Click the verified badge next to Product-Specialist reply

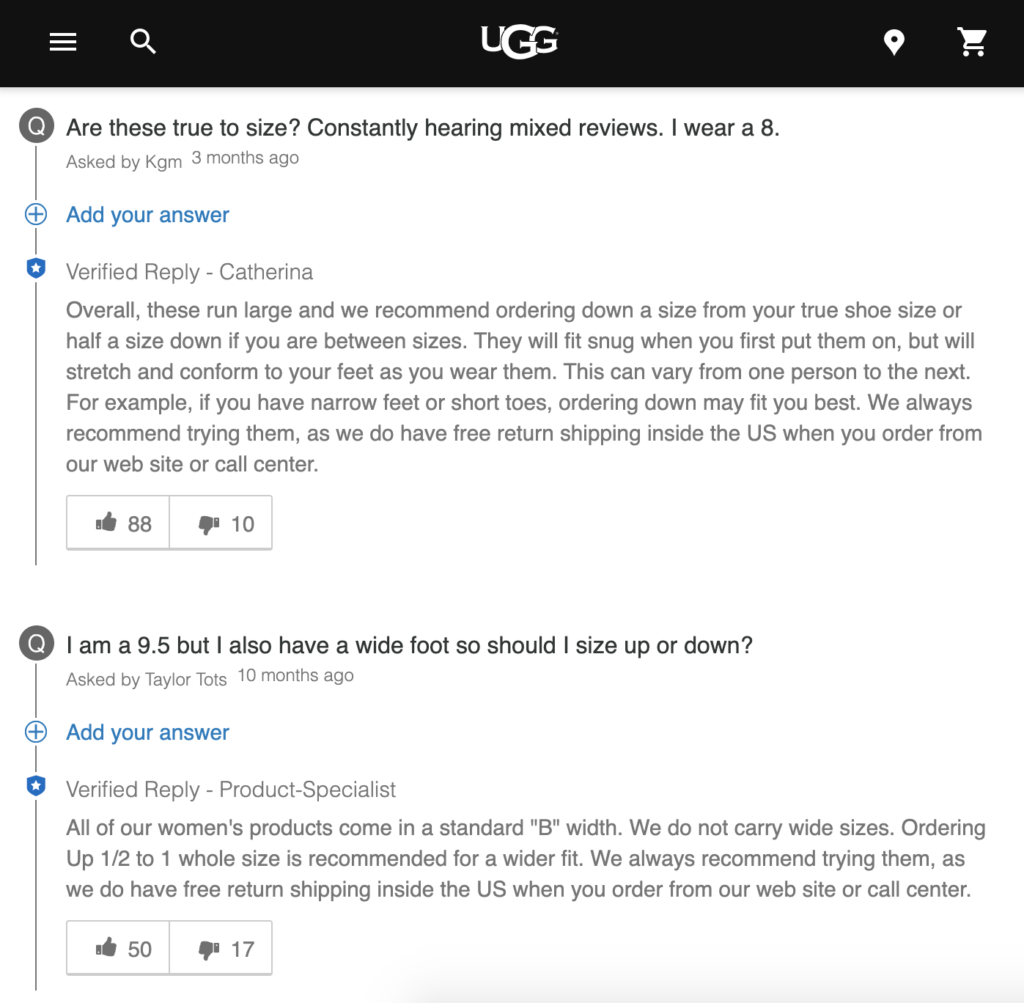pyautogui.click(x=35, y=786)
